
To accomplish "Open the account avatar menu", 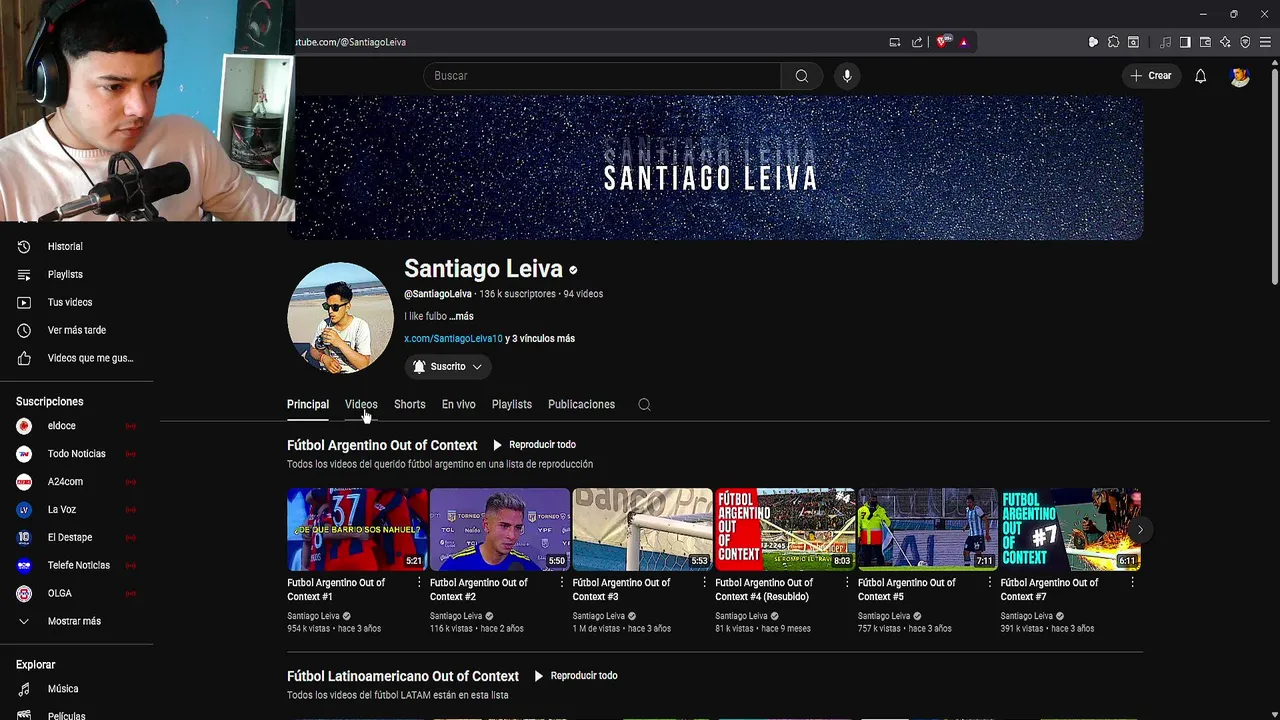I will (x=1240, y=76).
